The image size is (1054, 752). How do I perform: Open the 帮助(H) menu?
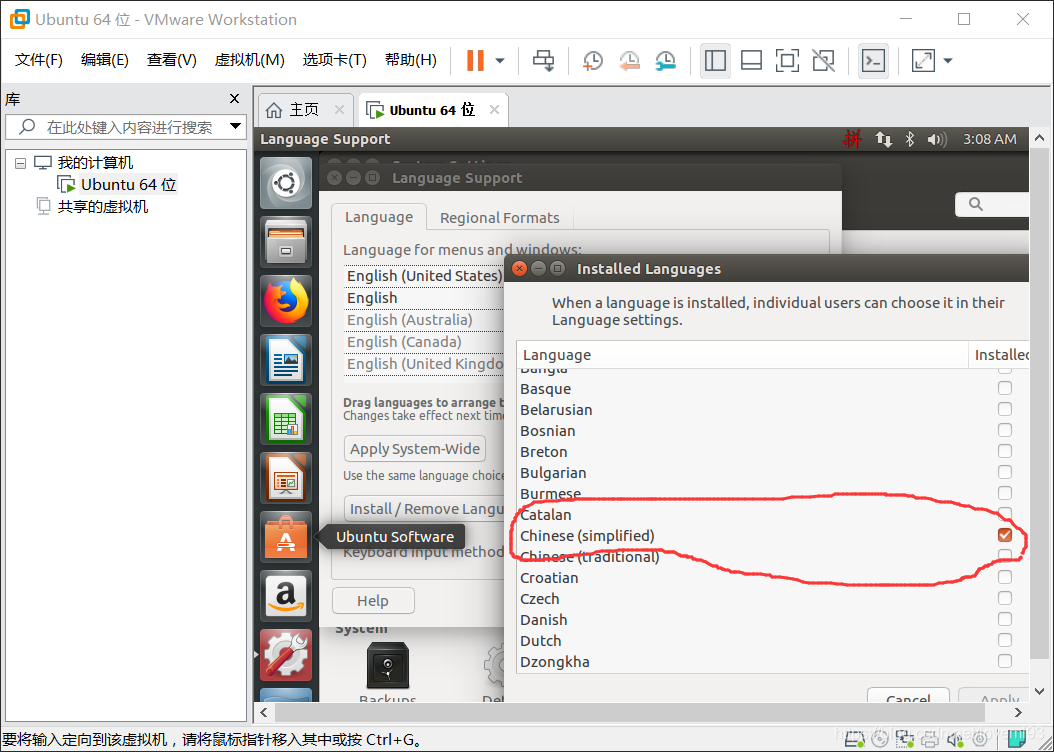click(x=411, y=60)
